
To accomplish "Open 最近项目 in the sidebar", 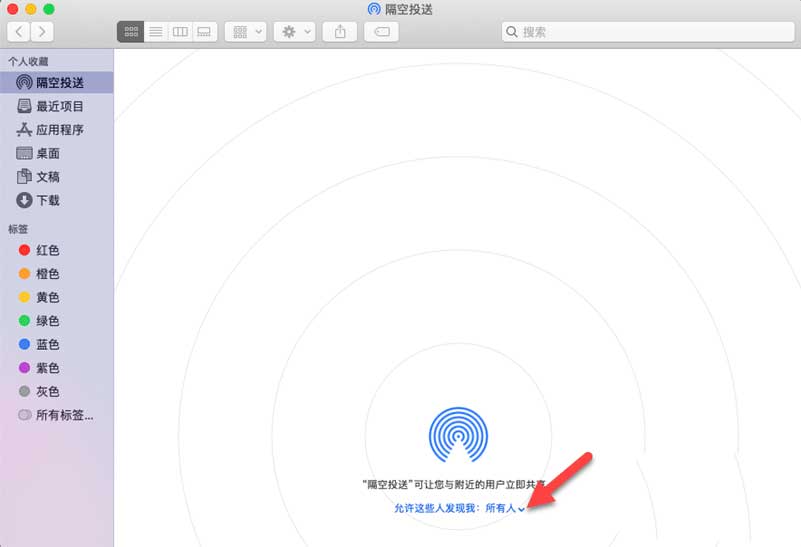I will click(x=57, y=106).
